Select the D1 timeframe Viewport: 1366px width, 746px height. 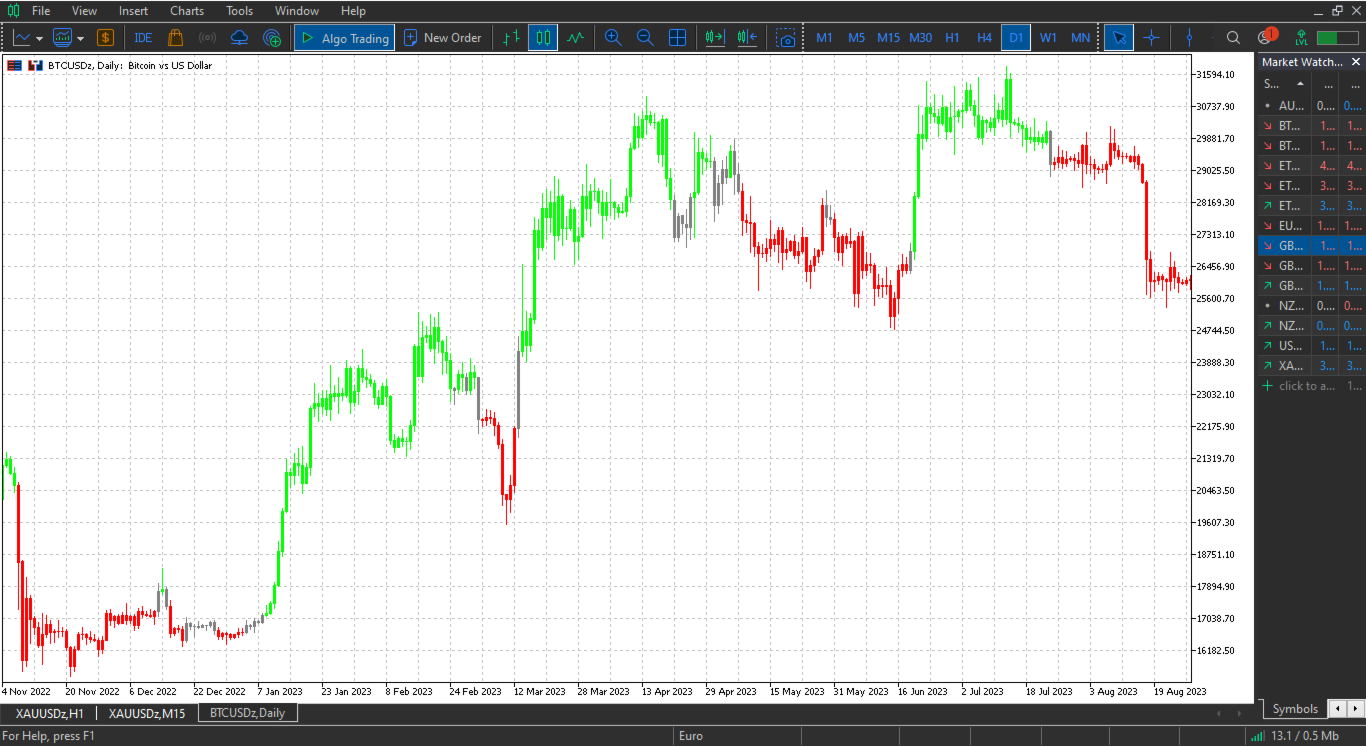(1016, 38)
